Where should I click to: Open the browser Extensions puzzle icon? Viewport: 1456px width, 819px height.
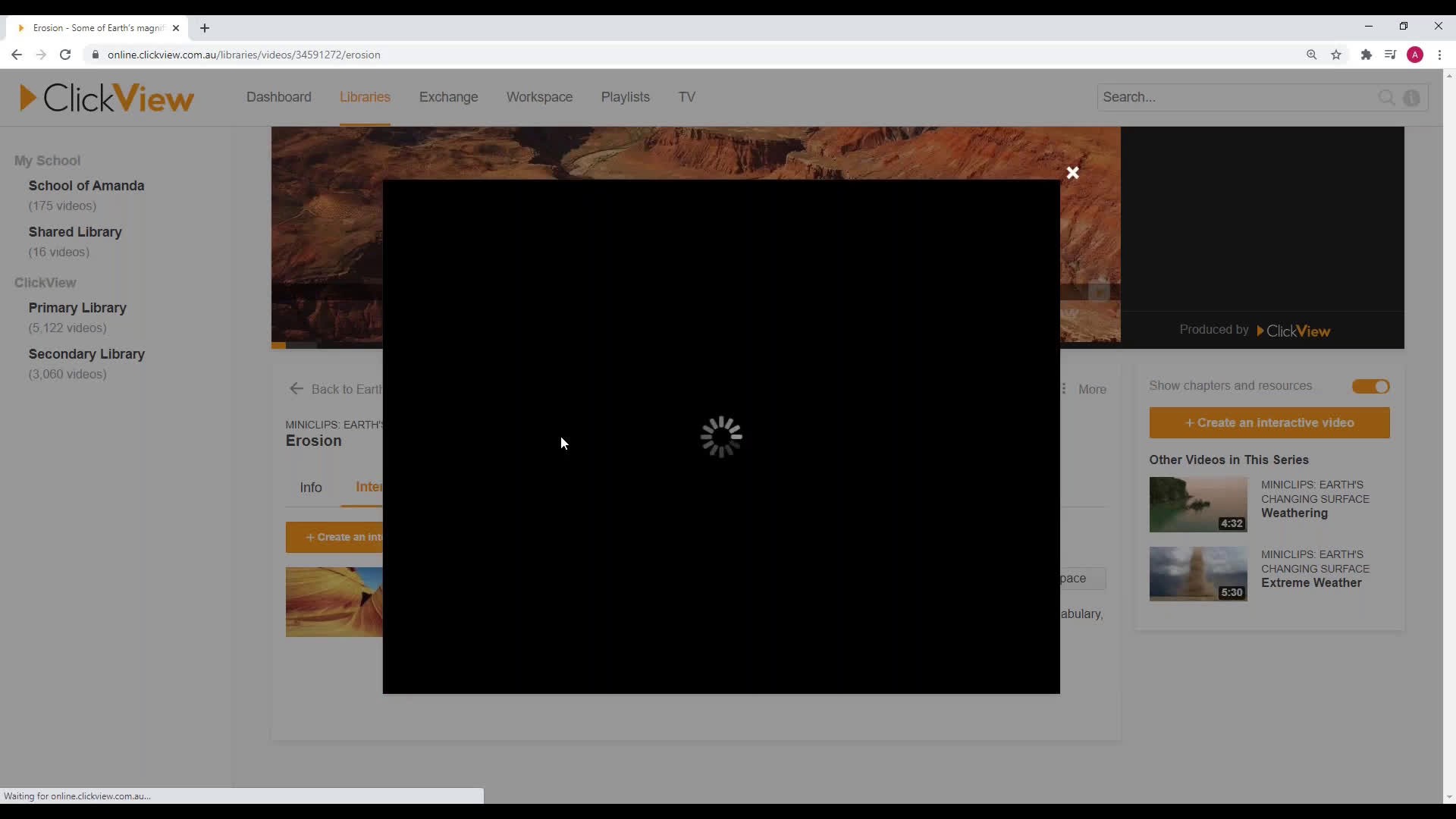click(1366, 55)
